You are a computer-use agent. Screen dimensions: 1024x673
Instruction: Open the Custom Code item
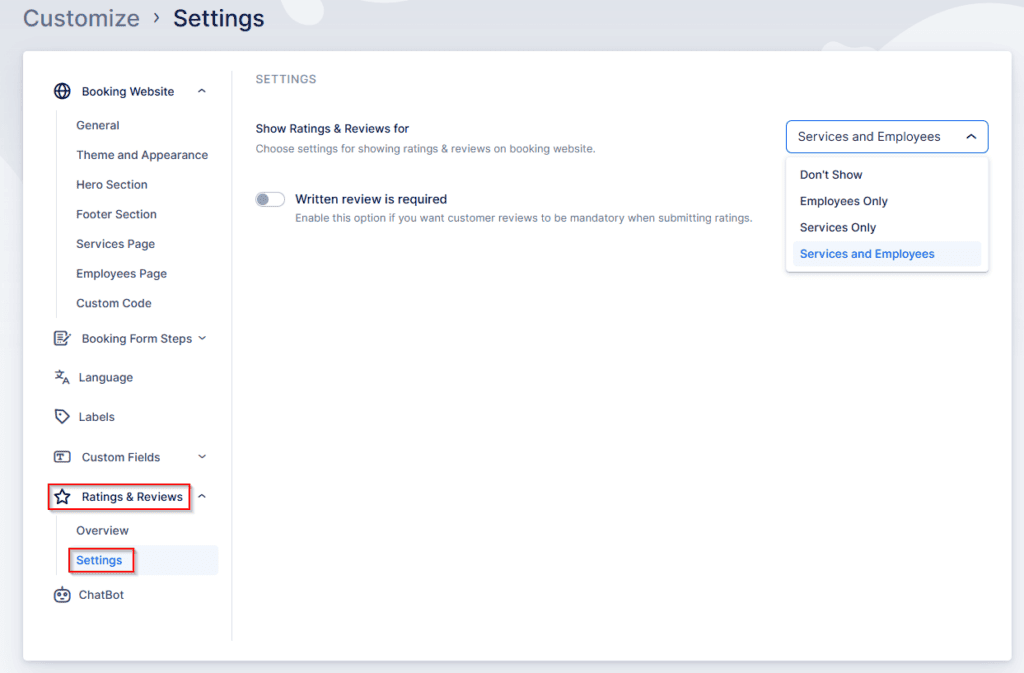click(x=114, y=304)
